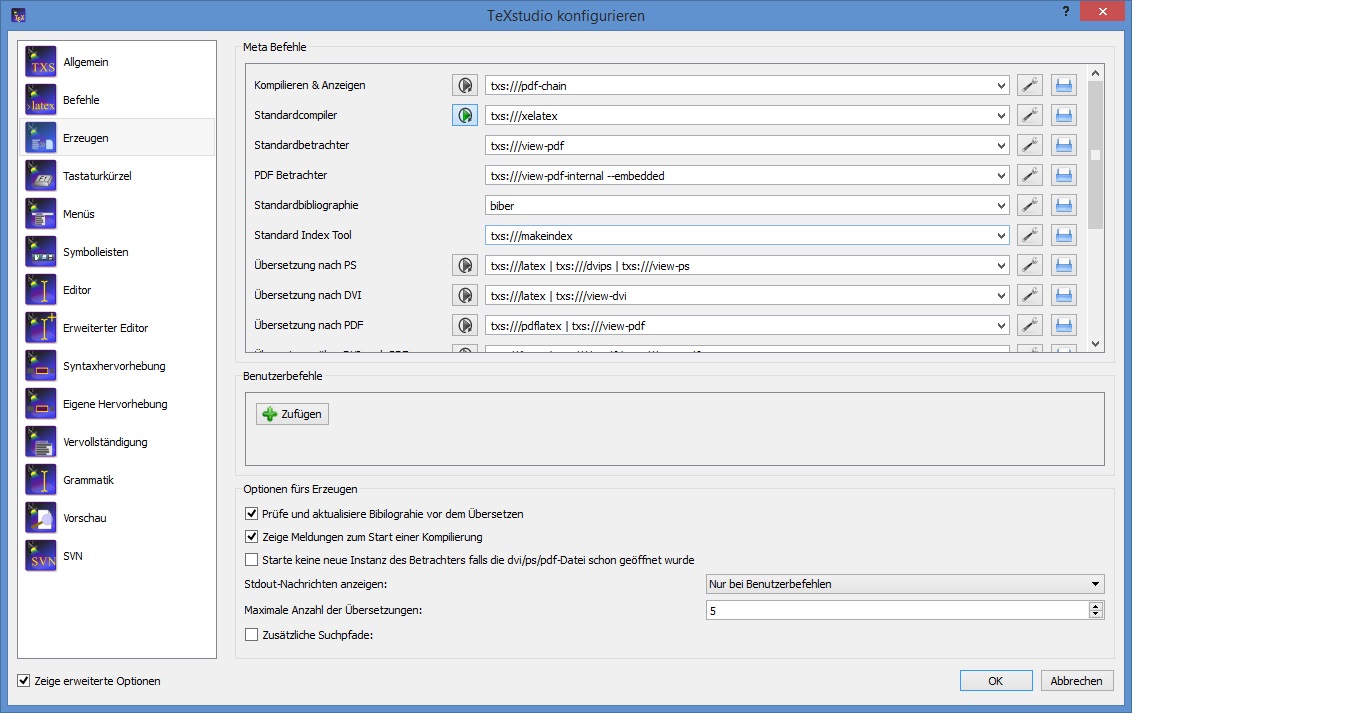1360x713 pixels.
Task: Open the Menüs settings icon
Action: 41,214
